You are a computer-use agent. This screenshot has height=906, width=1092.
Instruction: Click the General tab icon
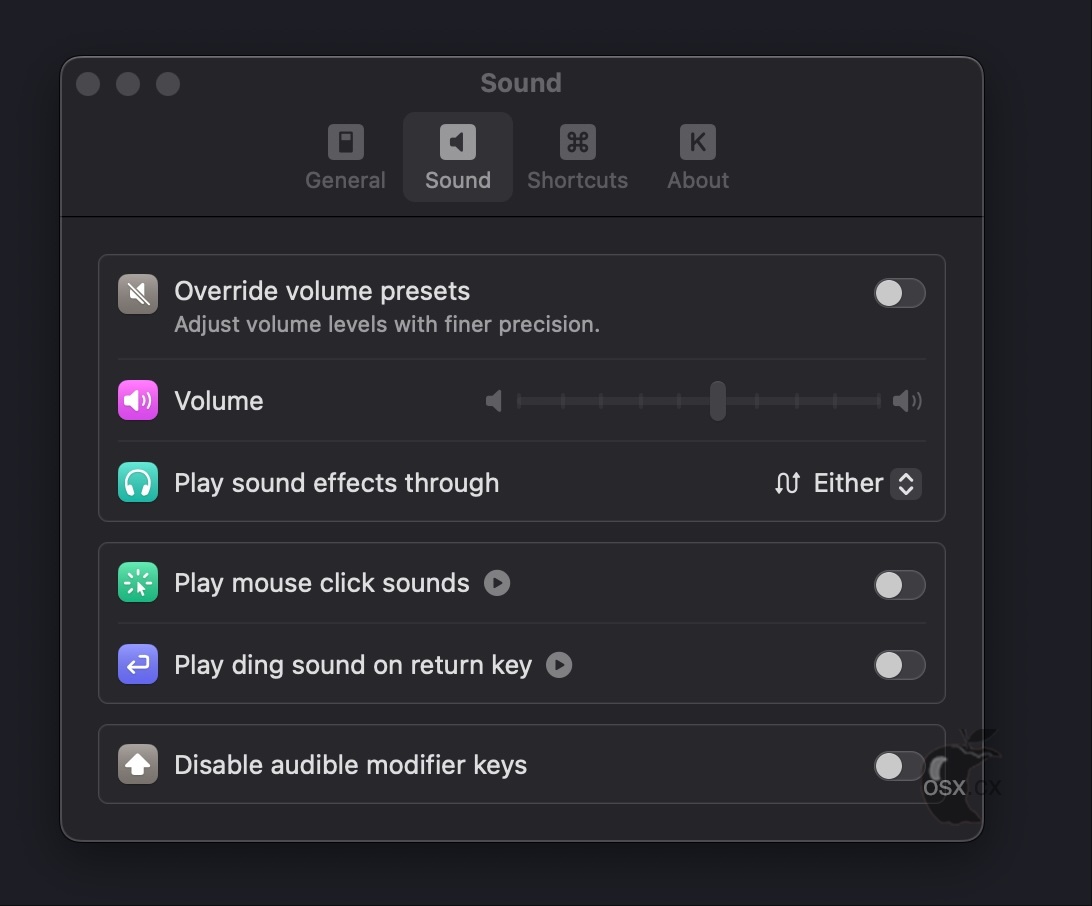(345, 141)
